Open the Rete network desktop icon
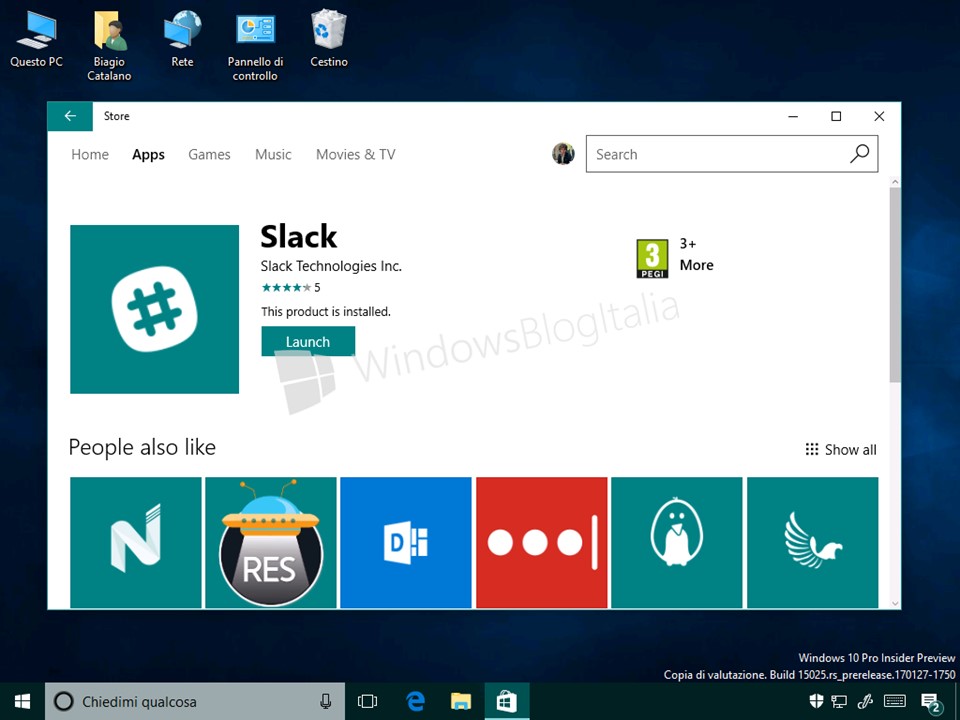Screen dimensions: 960x720 tap(182, 39)
